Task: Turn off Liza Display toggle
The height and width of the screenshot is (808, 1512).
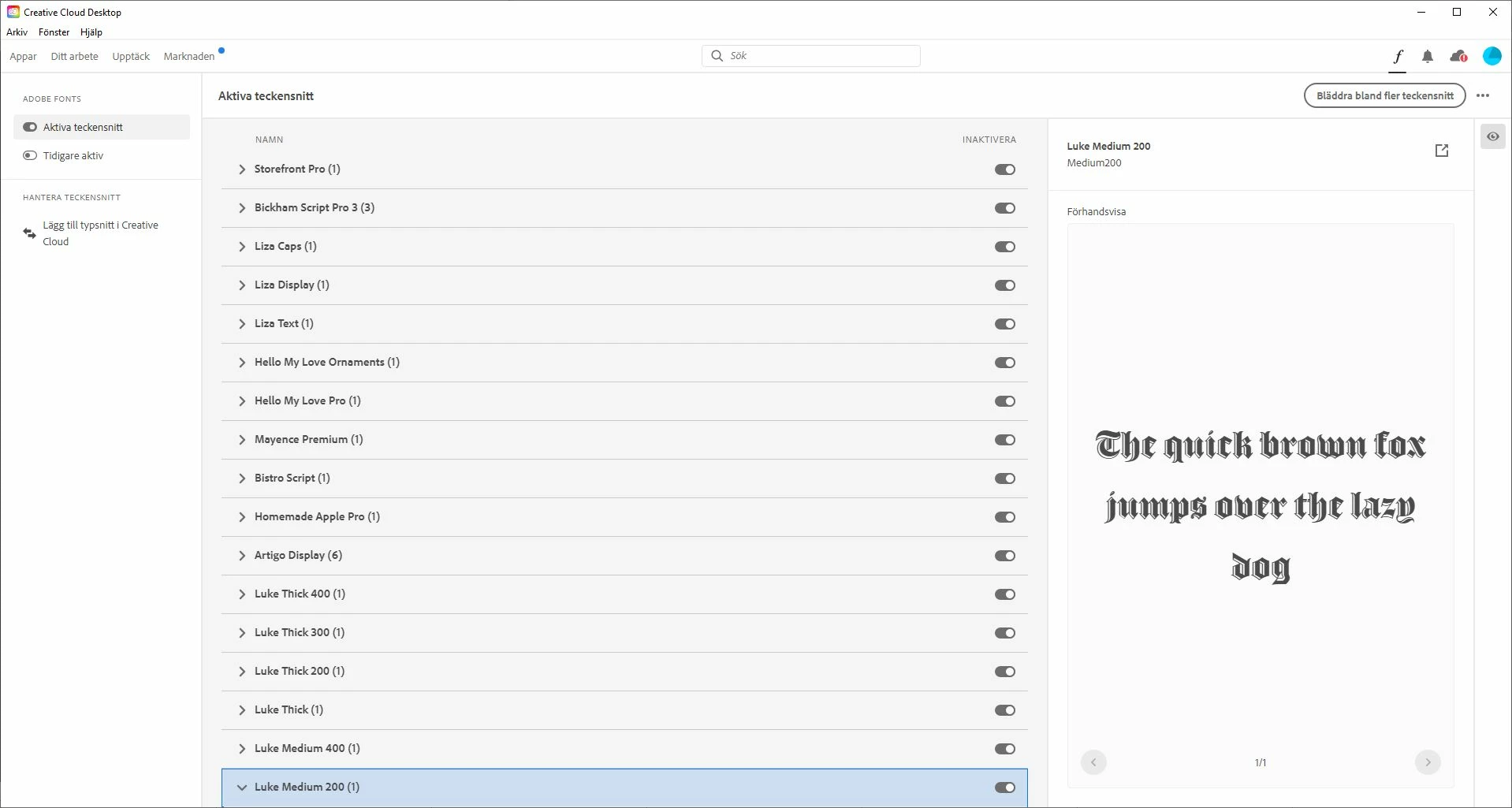Action: (1005, 285)
